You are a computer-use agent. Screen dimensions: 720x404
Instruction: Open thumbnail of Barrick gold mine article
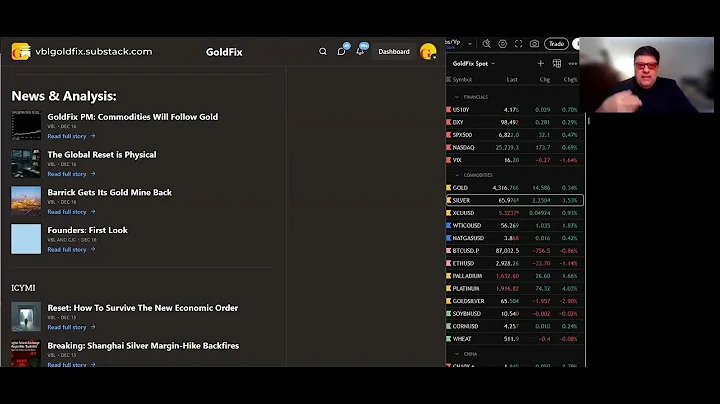(26, 201)
